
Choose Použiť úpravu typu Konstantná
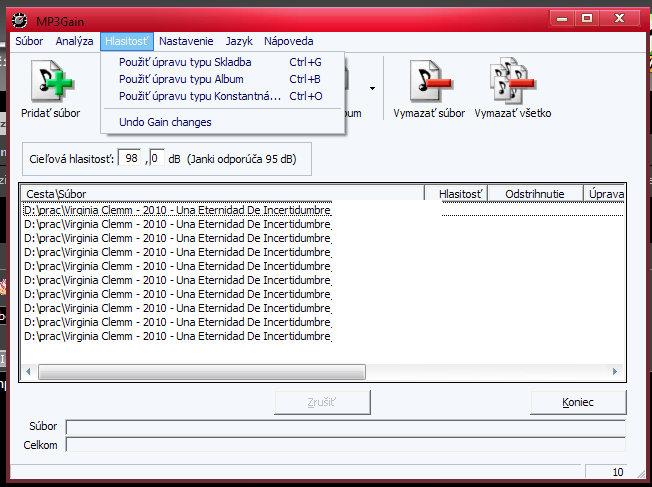click(222, 96)
